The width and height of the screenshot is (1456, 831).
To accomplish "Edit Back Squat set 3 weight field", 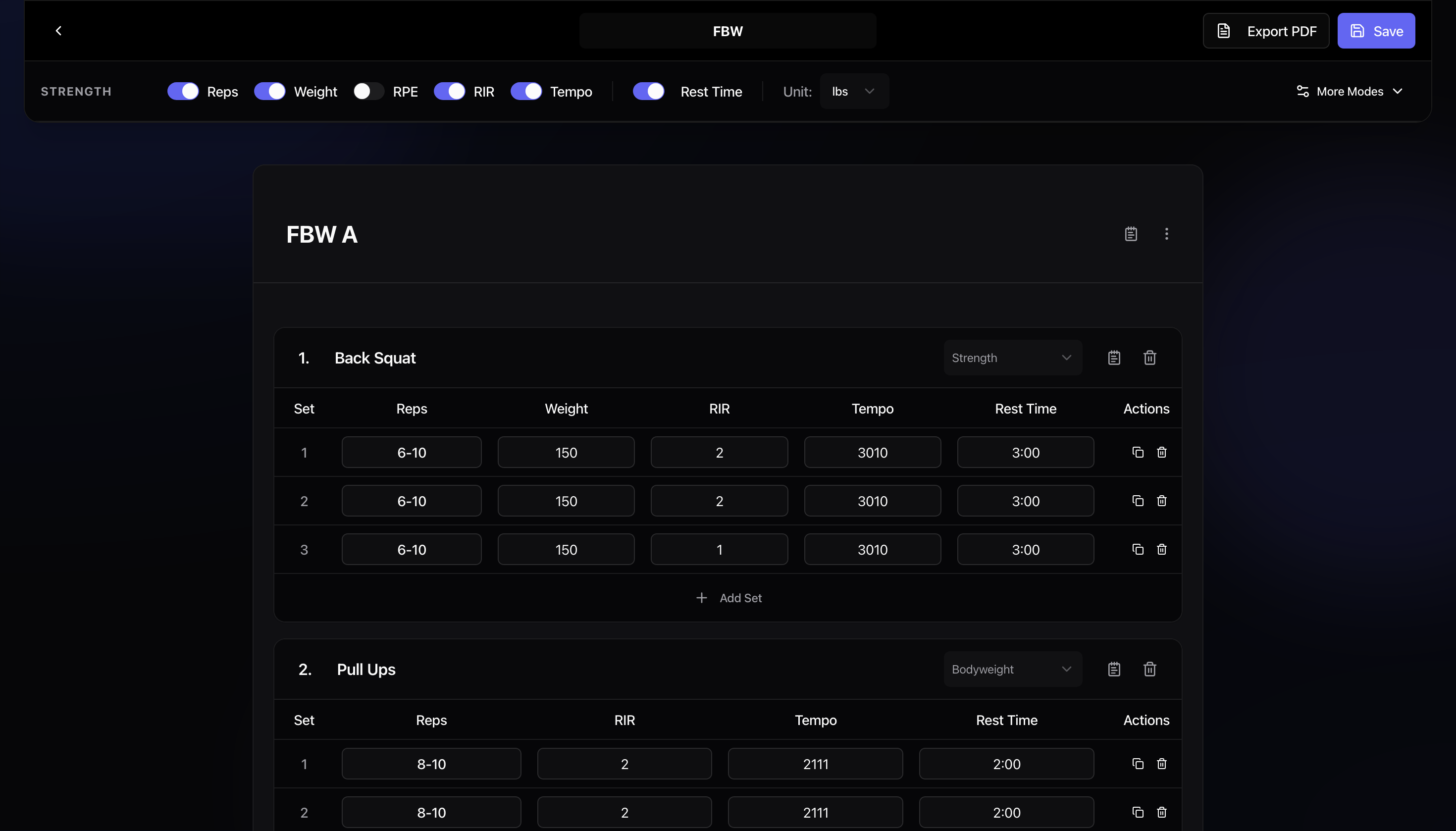I will pyautogui.click(x=566, y=550).
